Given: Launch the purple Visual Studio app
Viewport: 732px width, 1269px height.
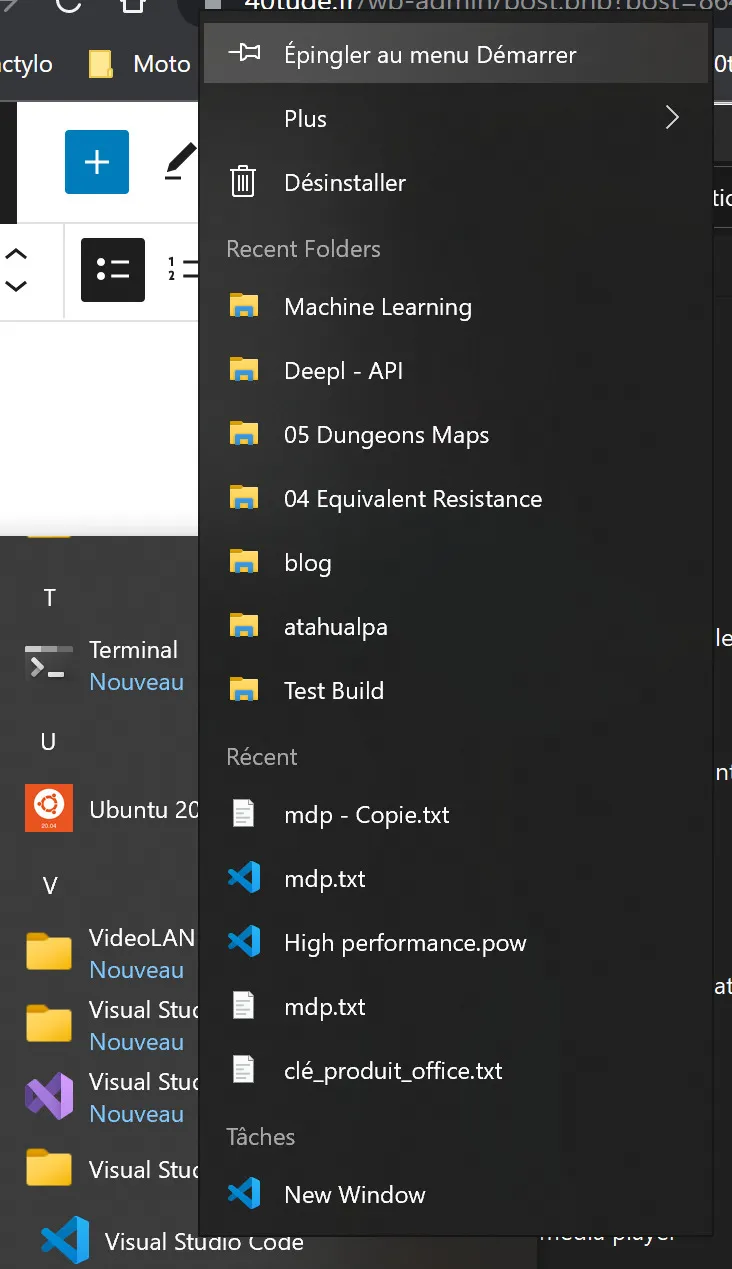Looking at the screenshot, I should tap(100, 1097).
